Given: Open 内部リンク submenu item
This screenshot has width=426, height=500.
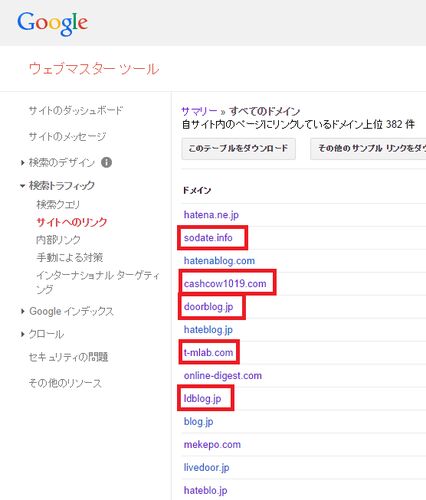Looking at the screenshot, I should point(58,240).
